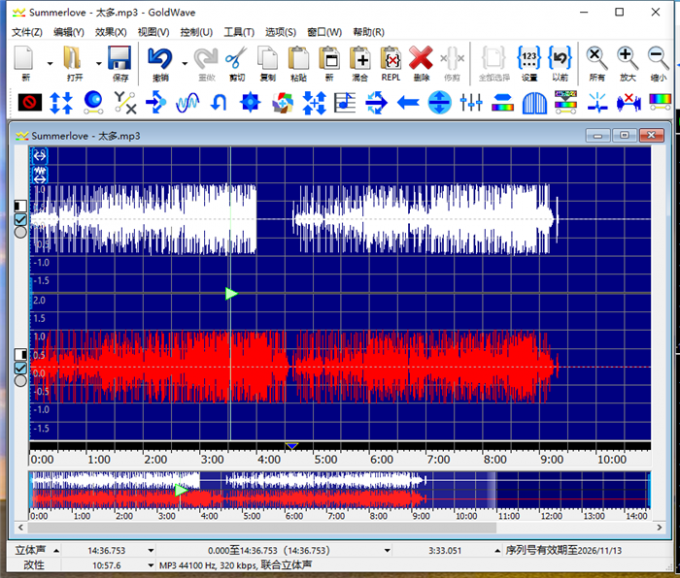The image size is (680, 578).
Task: Toggle the round button under left channel checkbox
Action: (x=21, y=232)
